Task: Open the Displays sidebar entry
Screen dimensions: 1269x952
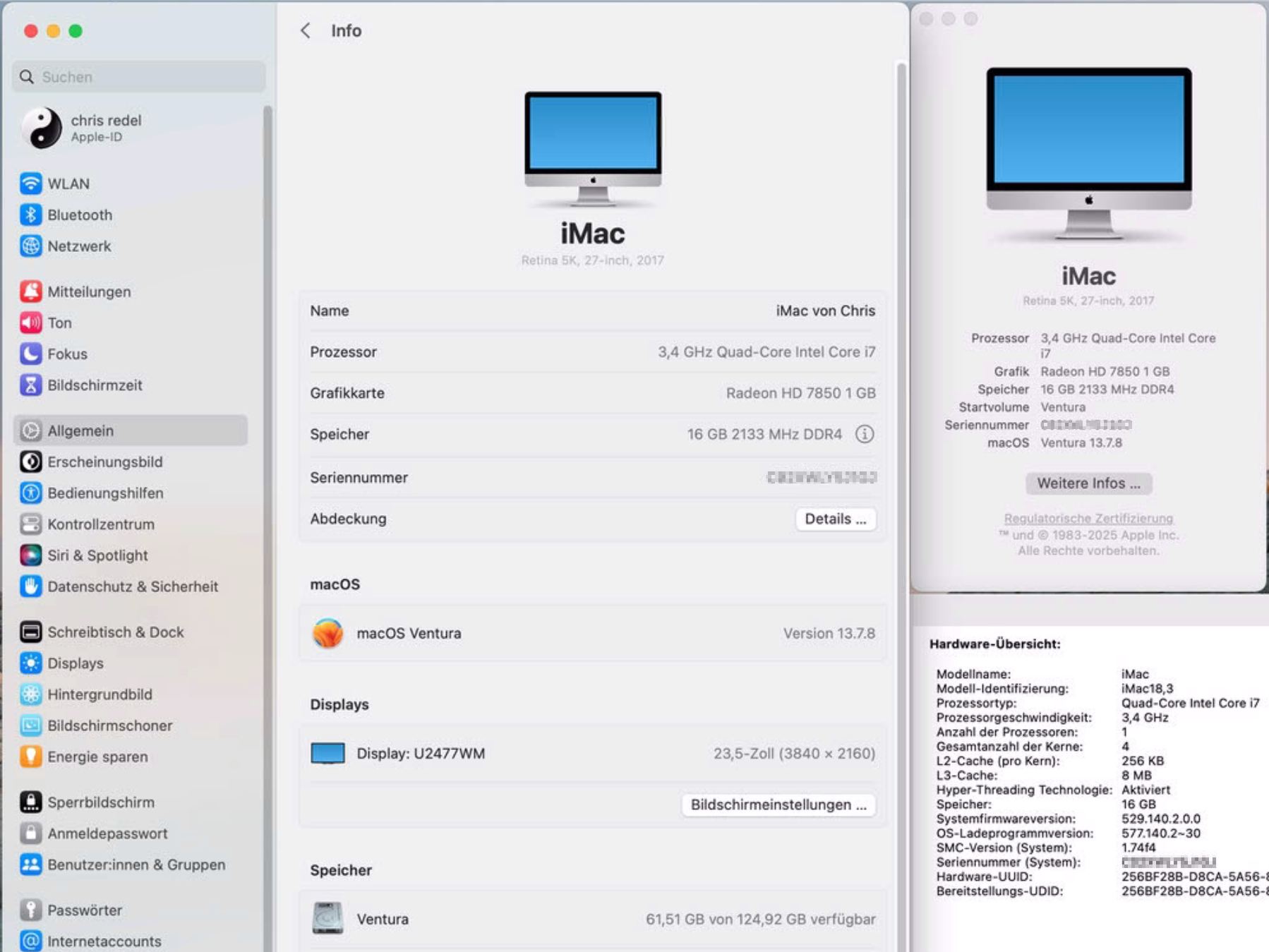Action: (76, 663)
